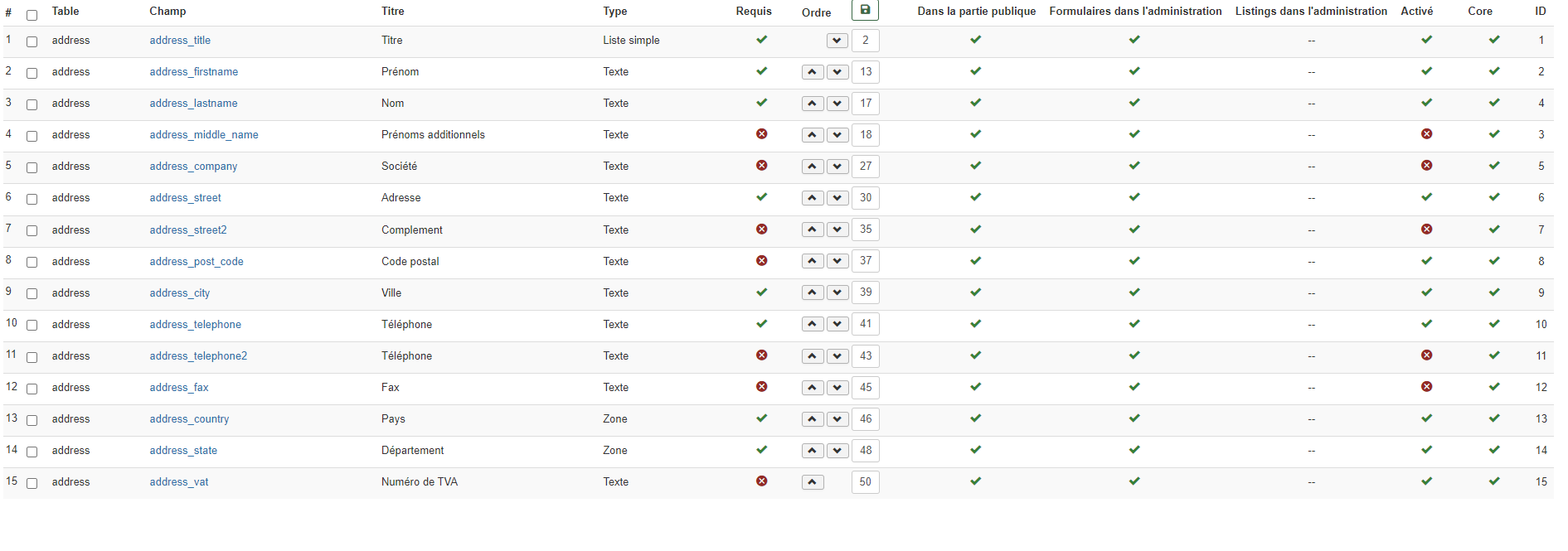Move address_country row up in order

pyautogui.click(x=813, y=419)
